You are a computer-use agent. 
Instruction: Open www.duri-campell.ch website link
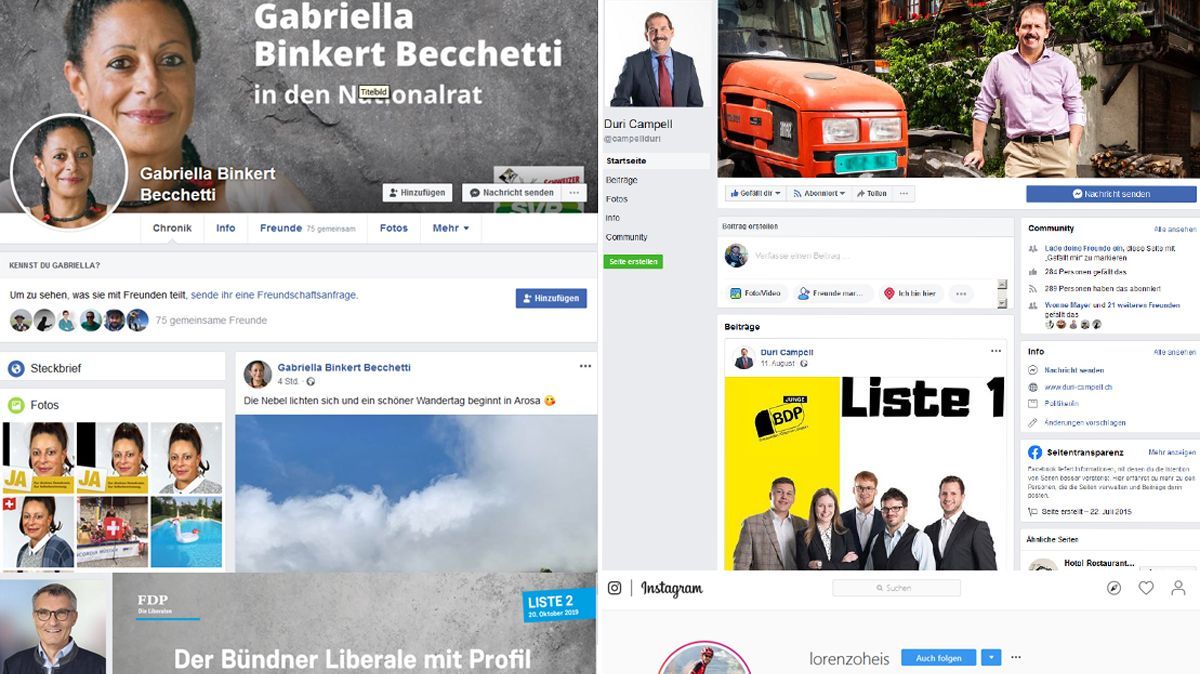point(1078,386)
